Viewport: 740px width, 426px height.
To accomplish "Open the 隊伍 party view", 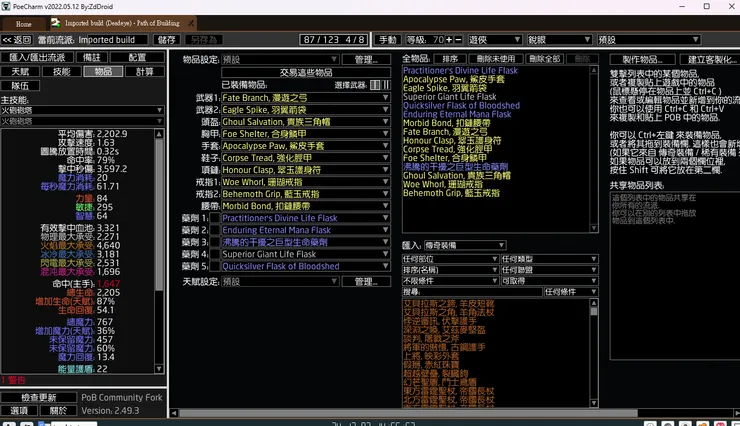I will [20, 86].
